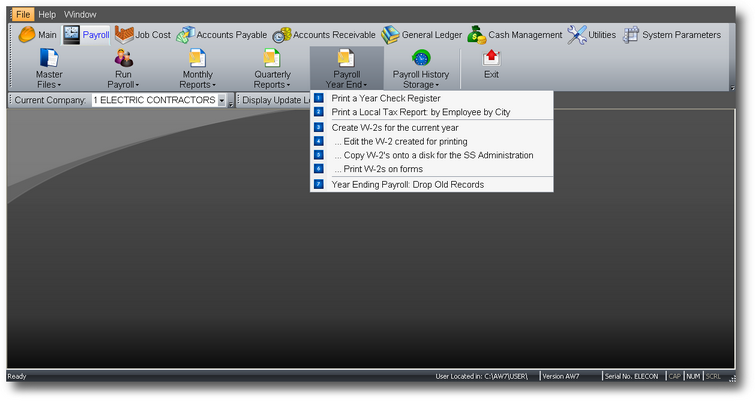Open Accounts Receivable coins icon
Screen dimensions: 755x401
(x=282, y=35)
